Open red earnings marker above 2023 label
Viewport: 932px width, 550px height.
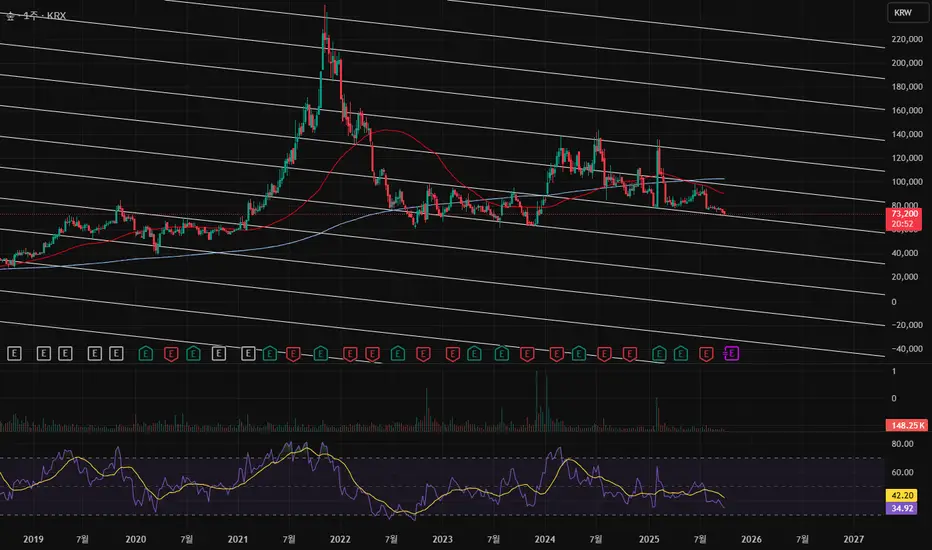click(x=452, y=354)
